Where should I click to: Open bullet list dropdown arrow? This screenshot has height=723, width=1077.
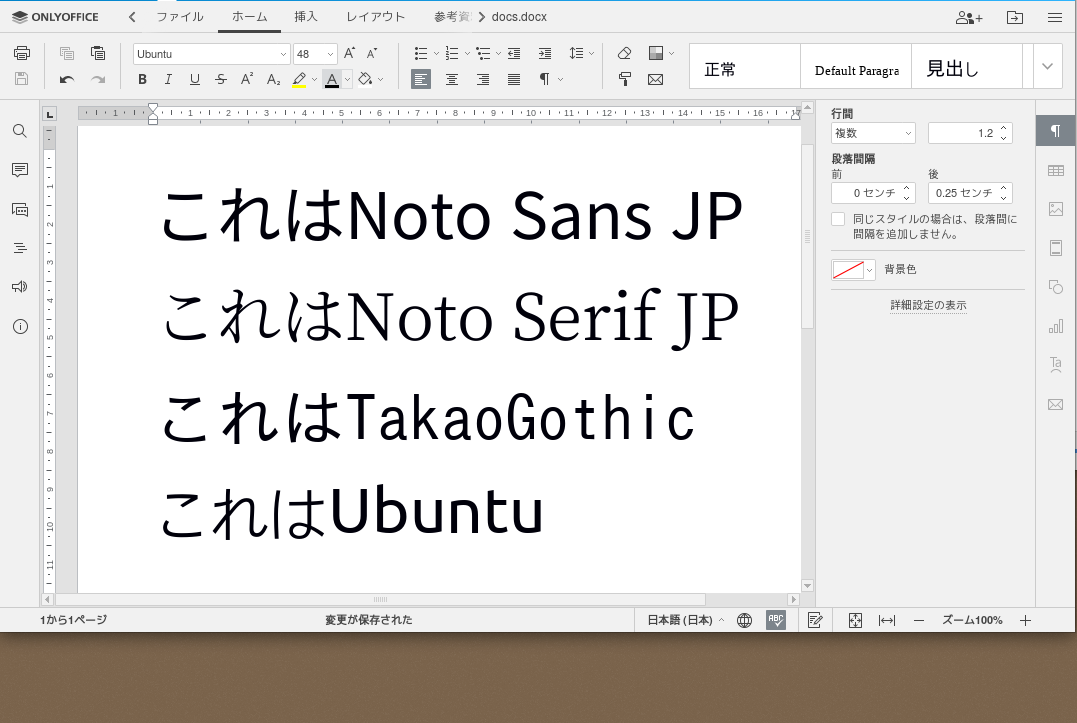click(x=436, y=53)
